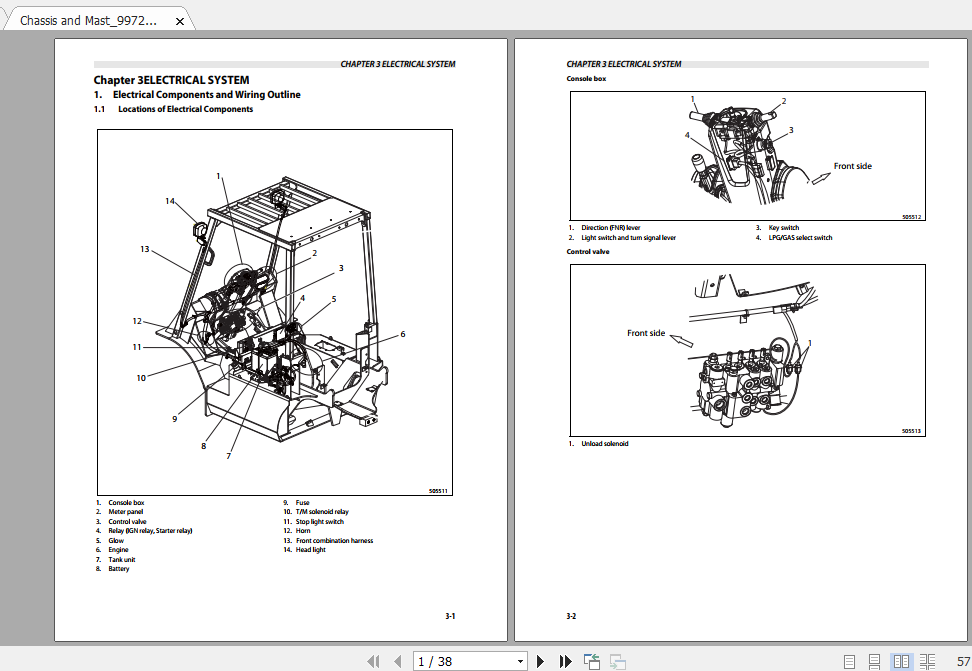Close the Chassis and Mast document tab
This screenshot has width=972, height=671.
pos(180,19)
